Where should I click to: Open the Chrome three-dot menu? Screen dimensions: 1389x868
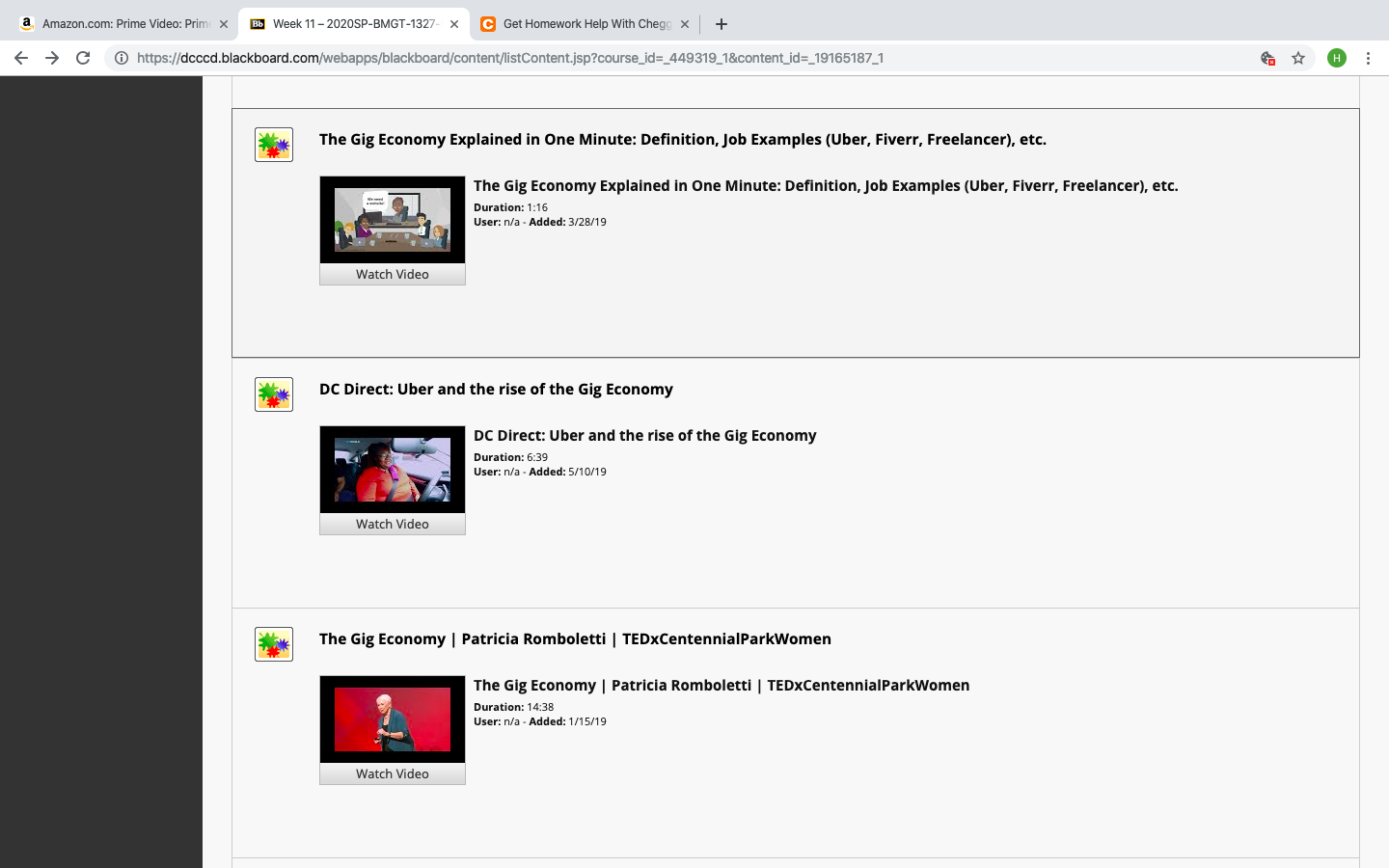point(1368,58)
